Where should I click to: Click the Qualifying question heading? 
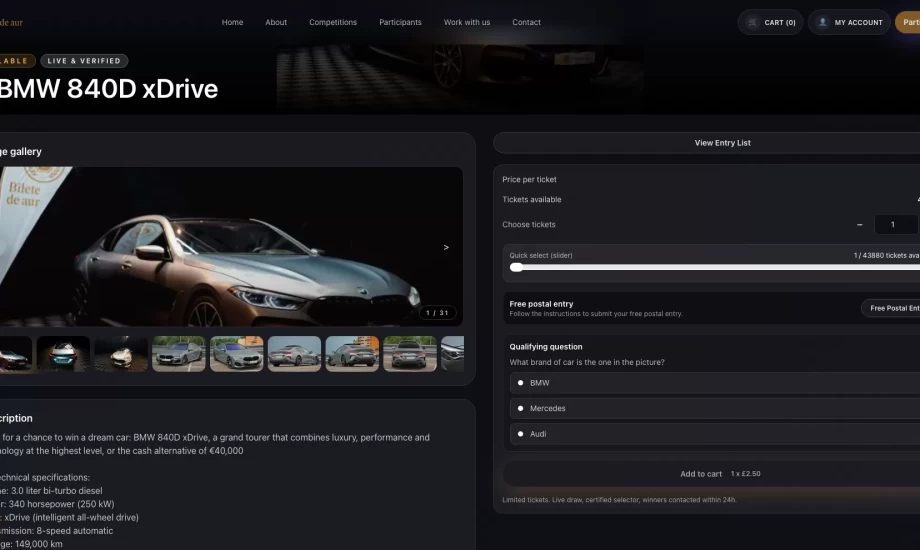click(546, 347)
